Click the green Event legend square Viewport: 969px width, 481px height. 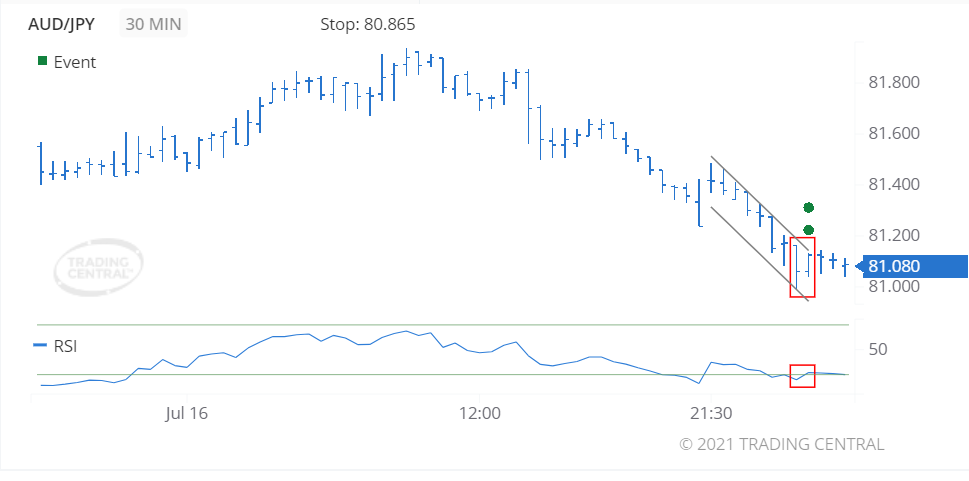pyautogui.click(x=42, y=61)
